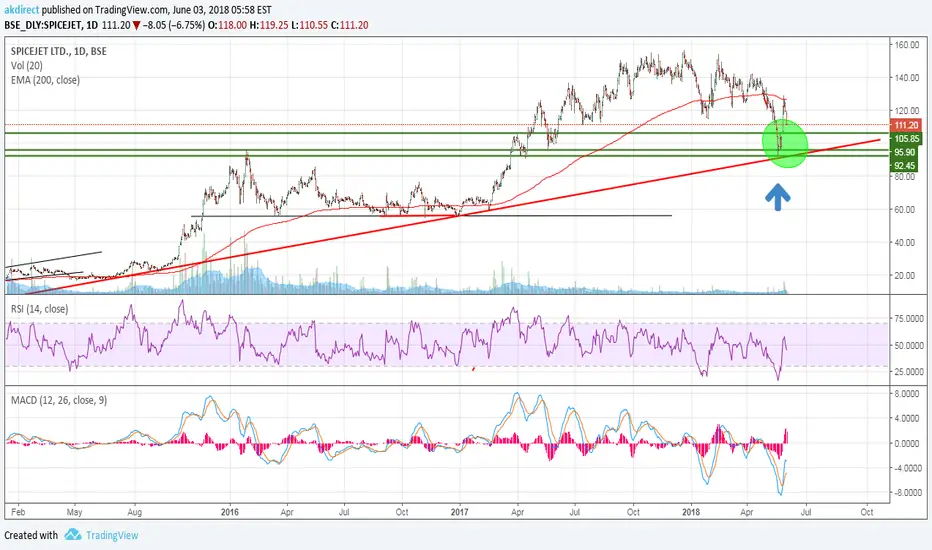The image size is (932, 550).
Task: Click the -8.0000 MACD axis label
Action: pyautogui.click(x=907, y=493)
